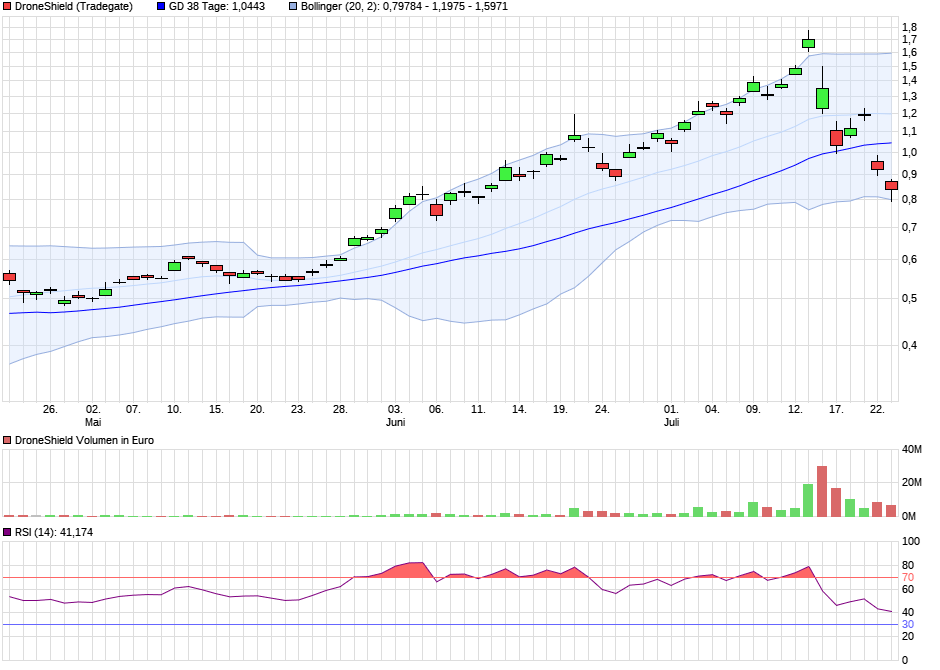940x670 pixels.
Task: Click the highest green candlestick above 1,7
Action: tap(808, 43)
